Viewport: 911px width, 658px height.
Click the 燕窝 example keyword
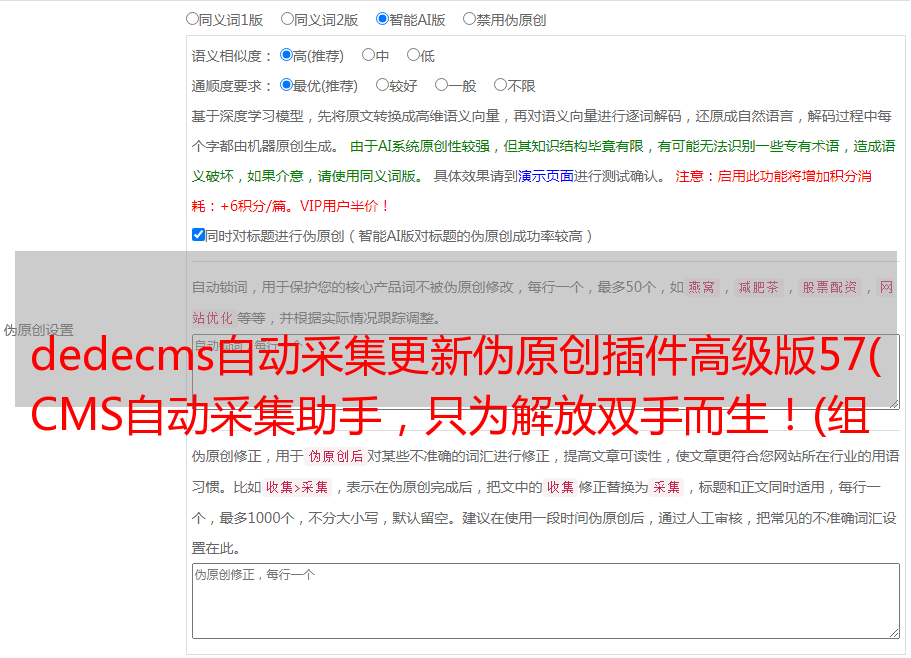pos(701,287)
